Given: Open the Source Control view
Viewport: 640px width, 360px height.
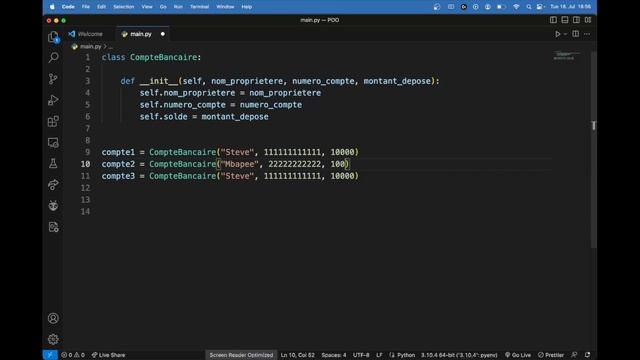Looking at the screenshot, I should (53, 79).
